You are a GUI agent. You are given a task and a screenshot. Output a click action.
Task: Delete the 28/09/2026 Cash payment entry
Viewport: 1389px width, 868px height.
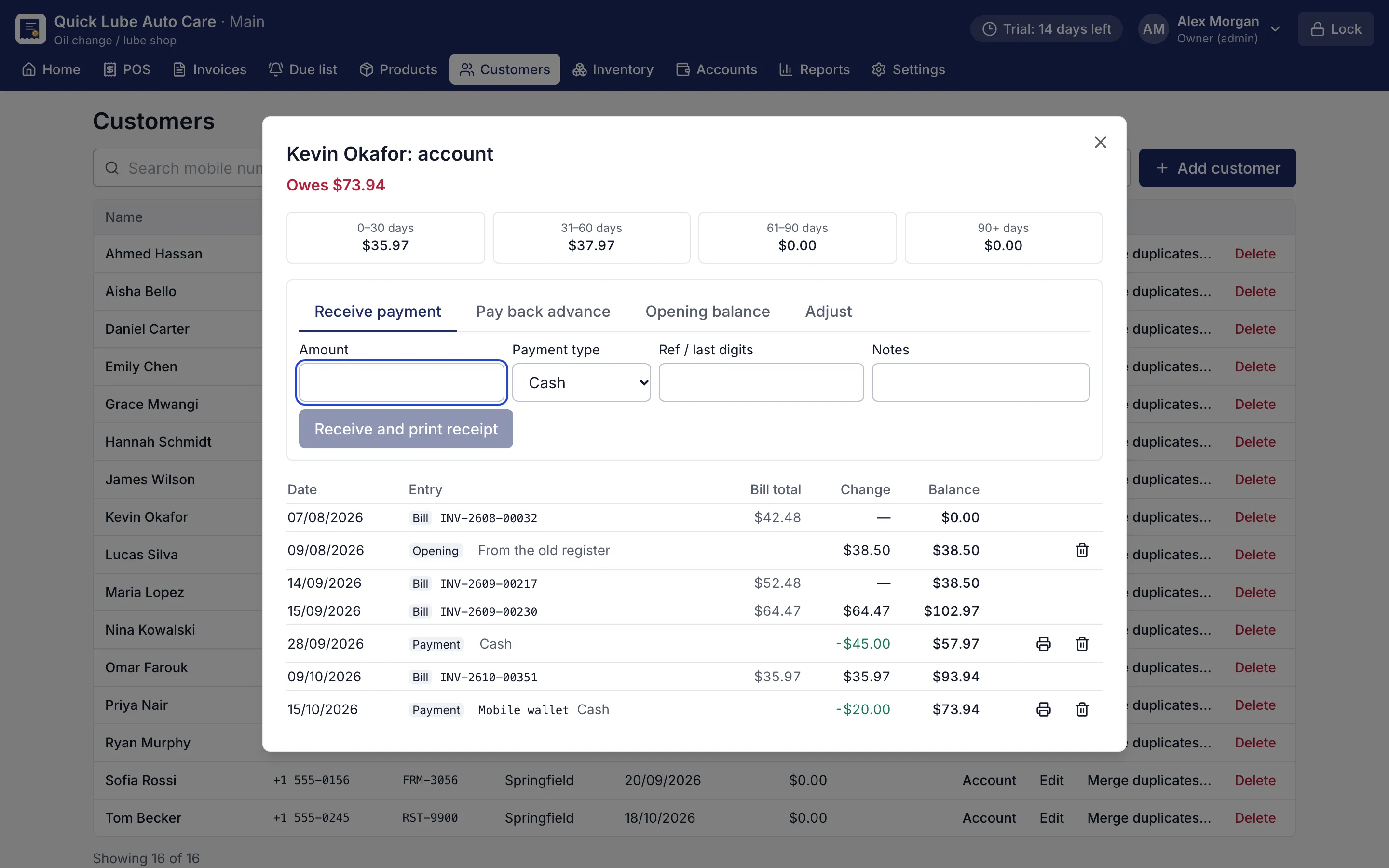coord(1082,644)
